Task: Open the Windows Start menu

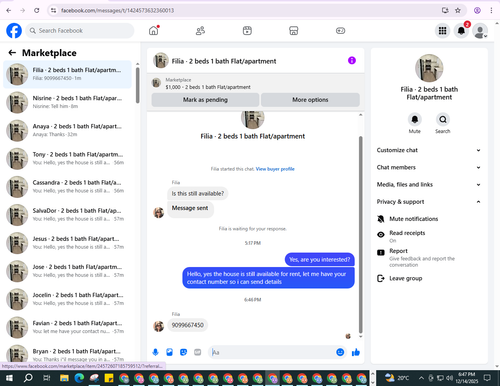Action: [x=9, y=378]
